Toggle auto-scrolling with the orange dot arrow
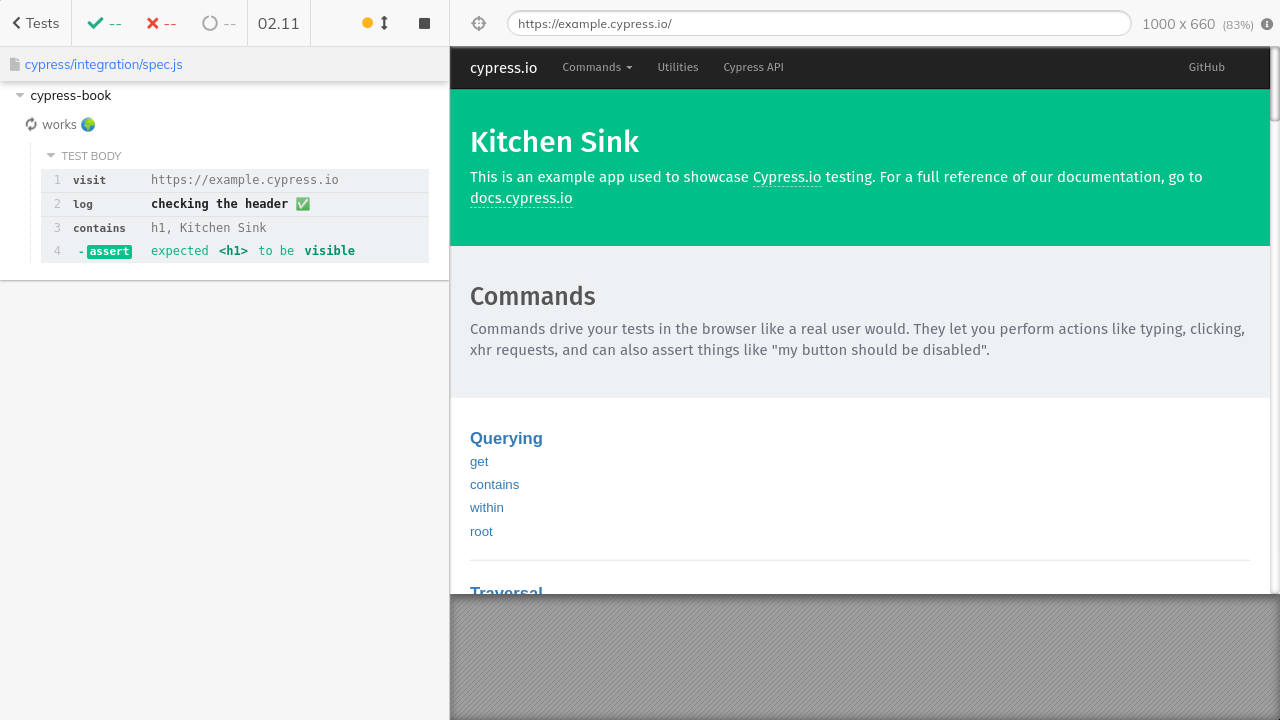 375,23
